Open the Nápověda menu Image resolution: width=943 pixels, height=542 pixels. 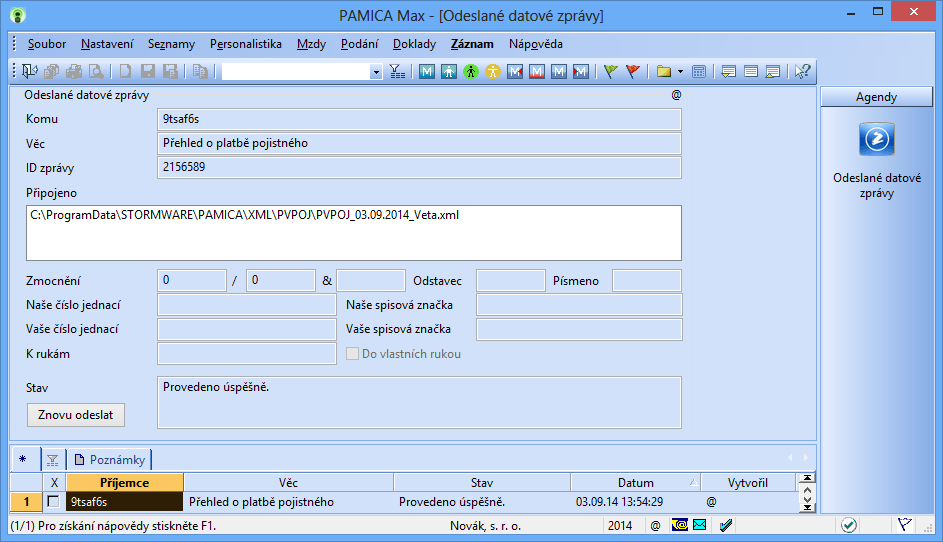(x=536, y=44)
